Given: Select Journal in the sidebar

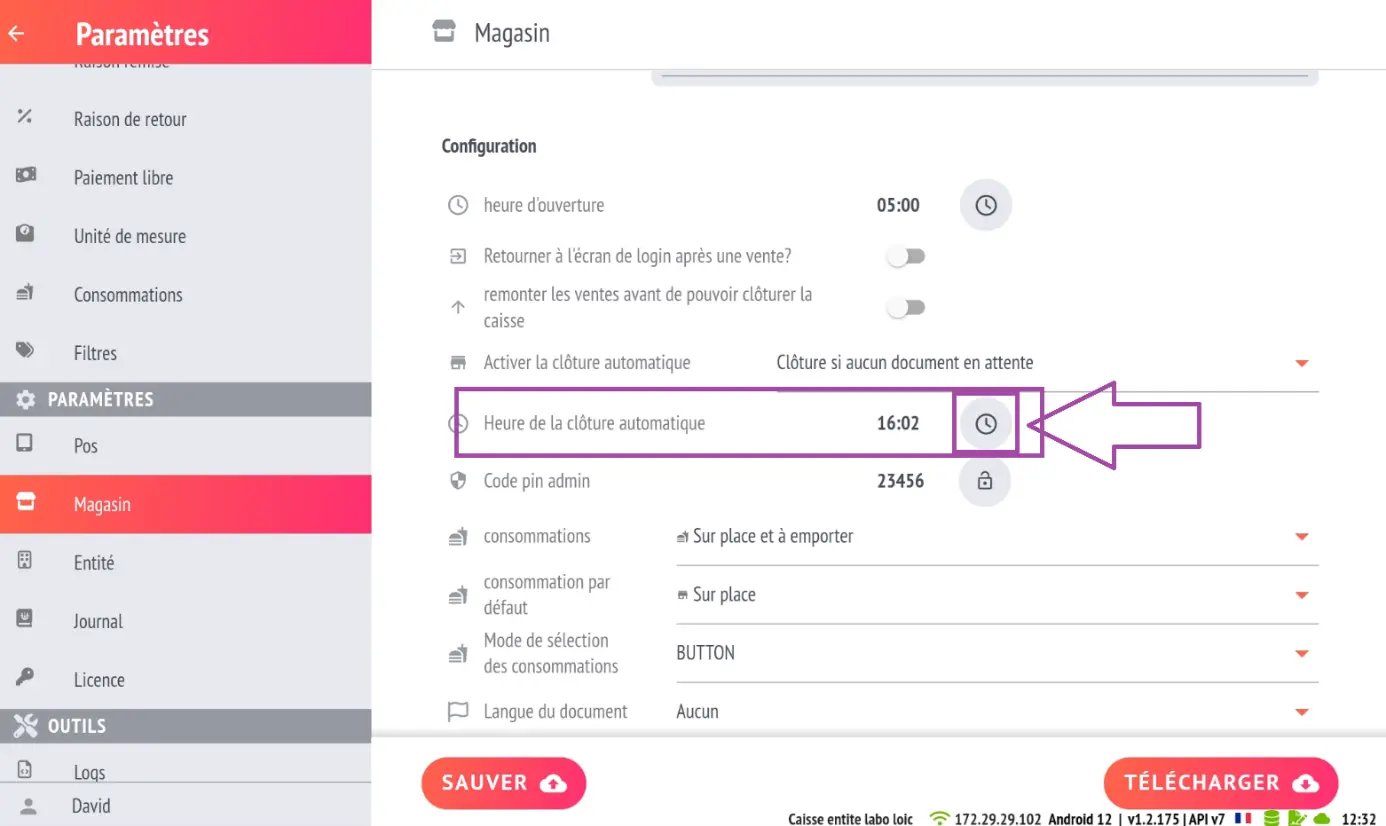Looking at the screenshot, I should (185, 621).
